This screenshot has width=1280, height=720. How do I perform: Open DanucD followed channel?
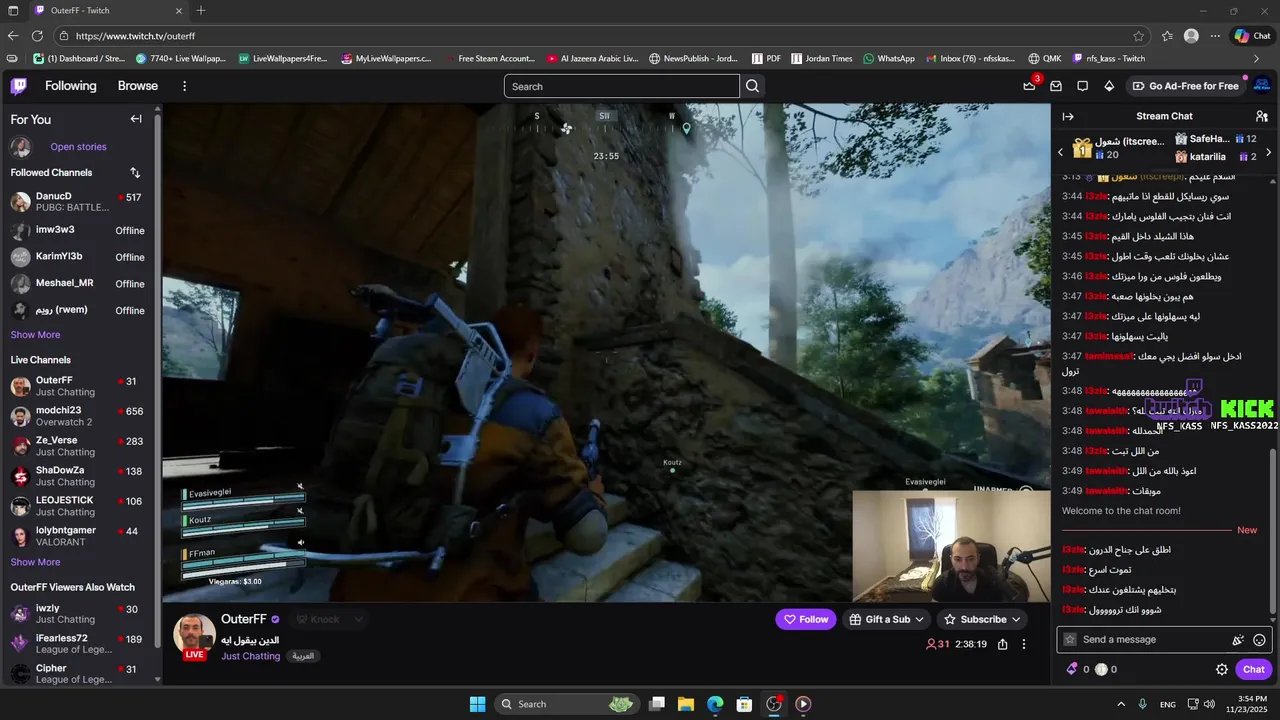click(78, 202)
